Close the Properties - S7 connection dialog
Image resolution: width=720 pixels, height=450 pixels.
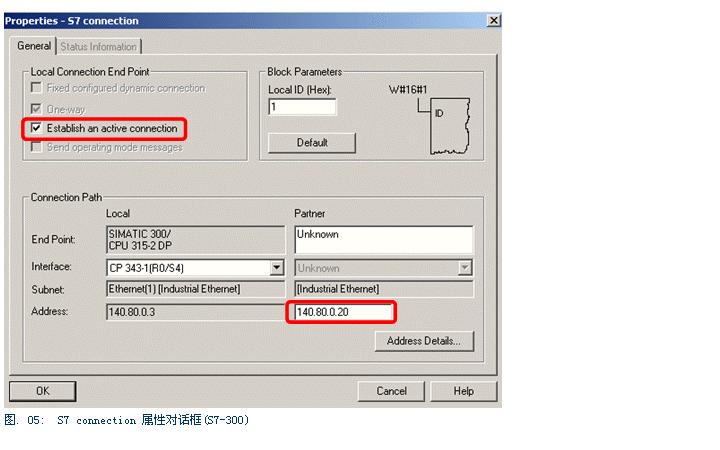(494, 20)
